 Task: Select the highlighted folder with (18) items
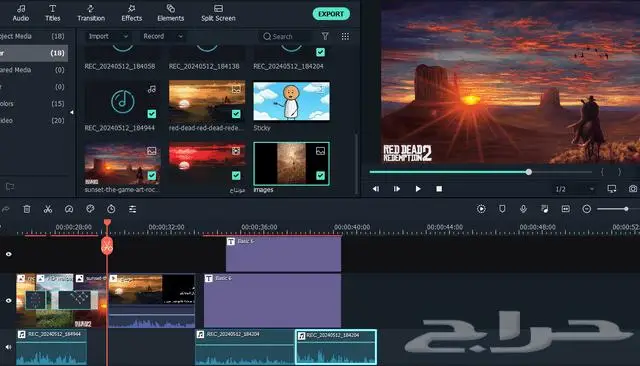33,53
